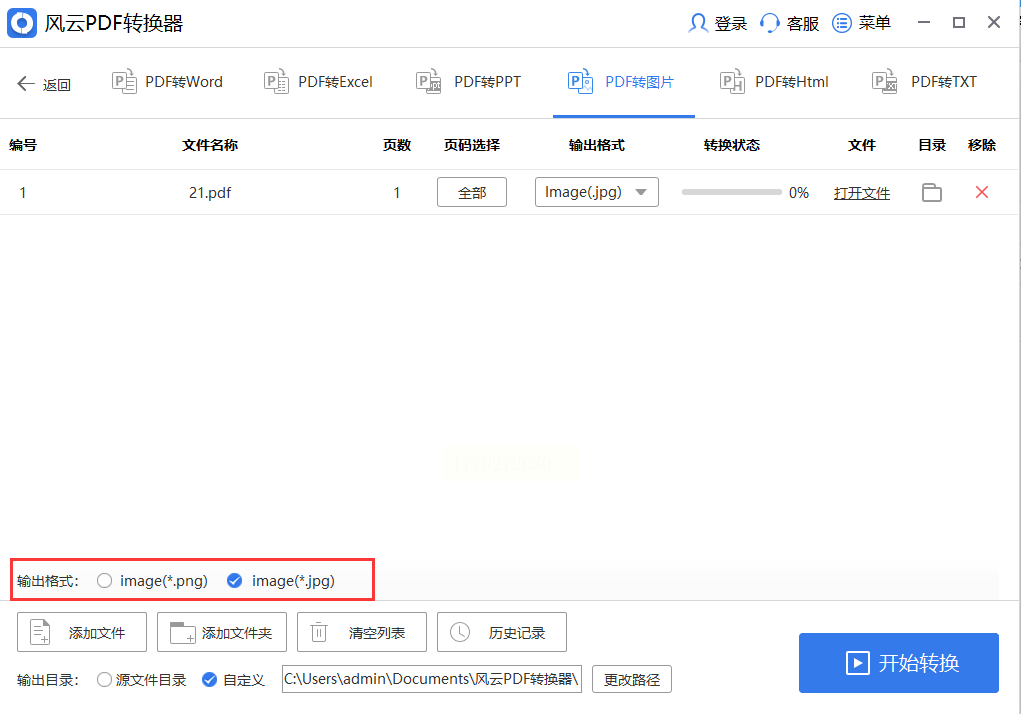Minimize the 风云PDF转换器 window
Image resolution: width=1021 pixels, height=714 pixels.
tap(924, 23)
